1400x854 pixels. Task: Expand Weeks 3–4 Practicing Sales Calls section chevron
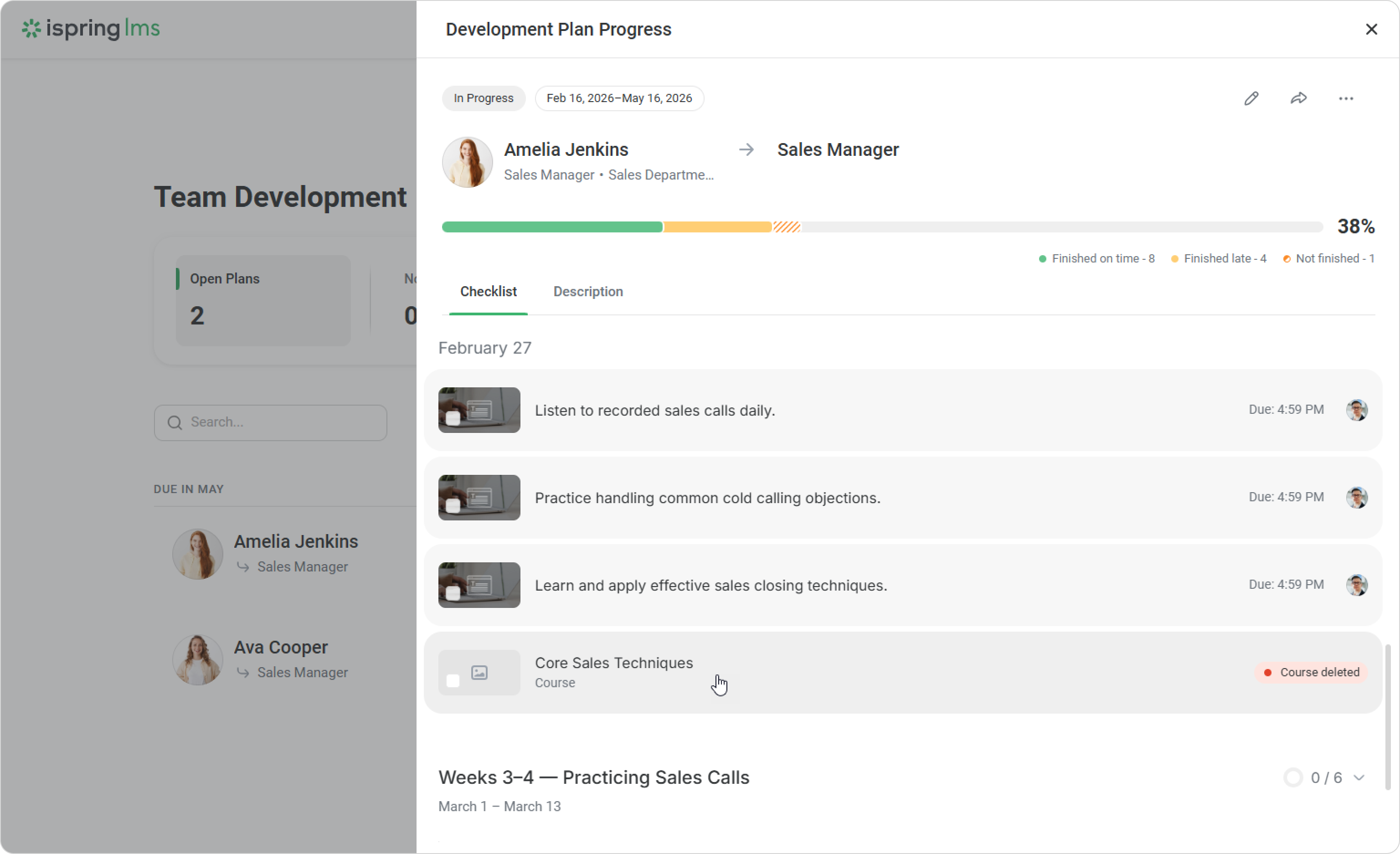[x=1359, y=777]
